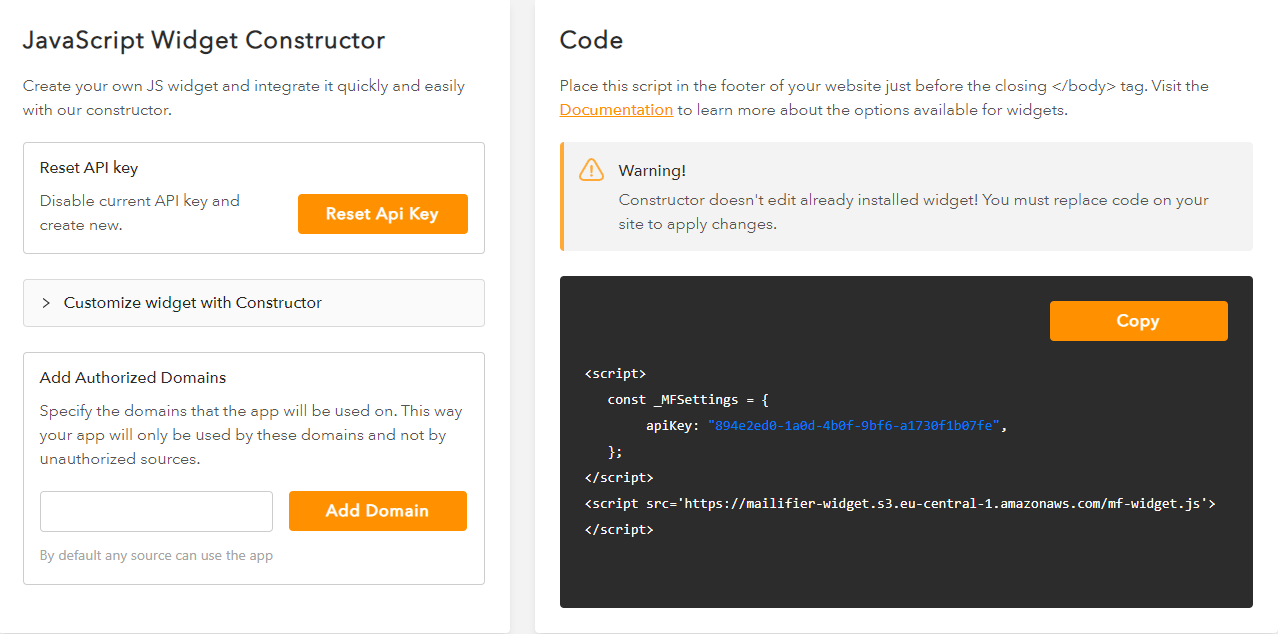Click the authorized domain input field
The width and height of the screenshot is (1278, 634).
coord(156,511)
